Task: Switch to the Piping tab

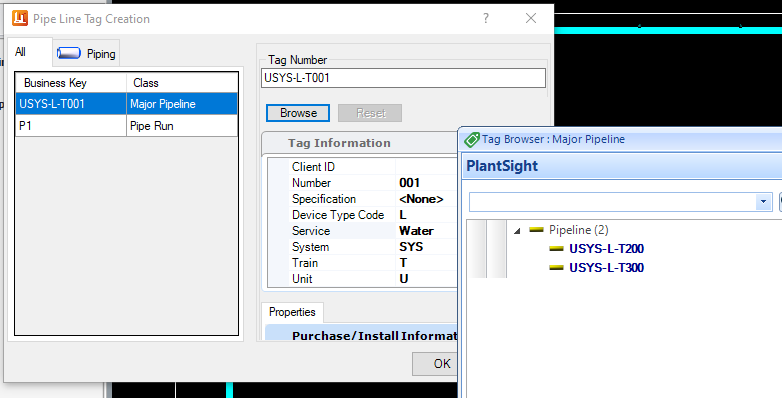Action: tap(86, 53)
